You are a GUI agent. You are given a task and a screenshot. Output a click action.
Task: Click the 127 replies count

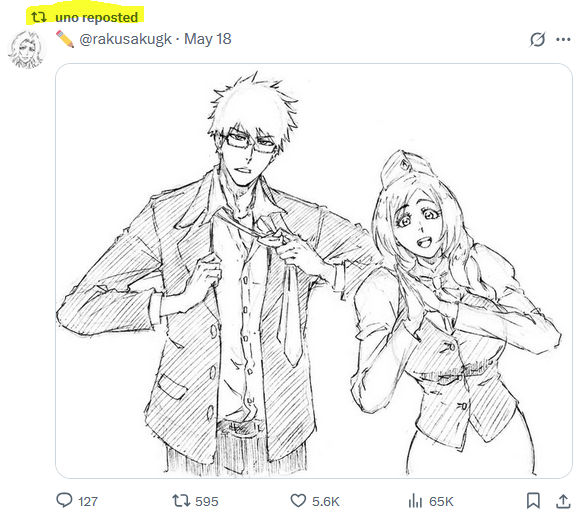pyautogui.click(x=88, y=501)
